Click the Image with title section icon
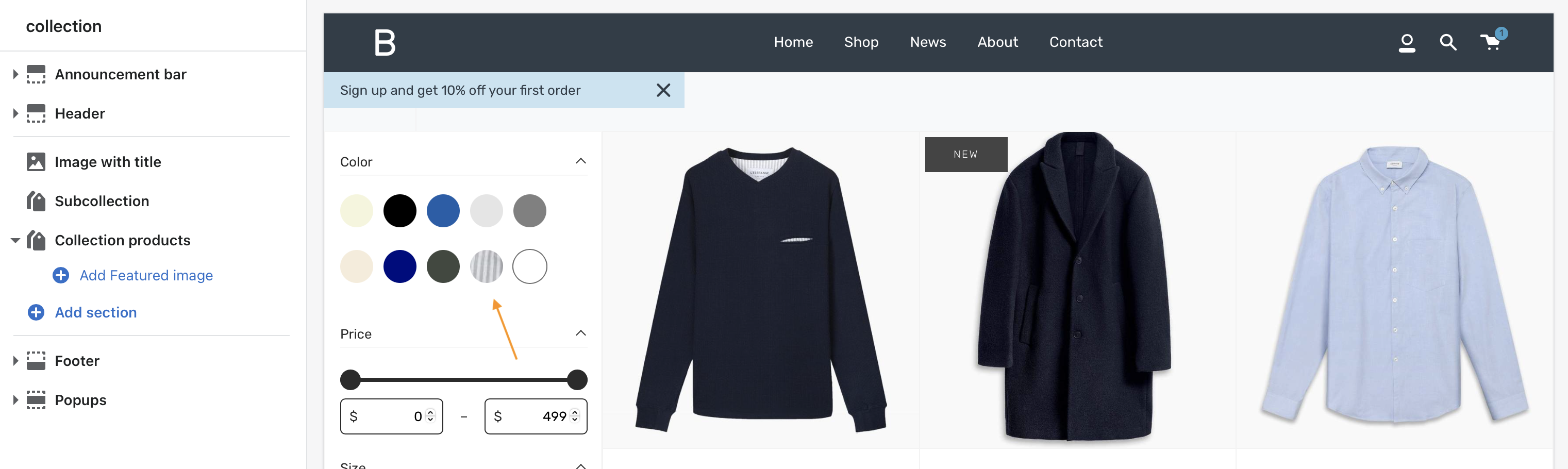Image resolution: width=1568 pixels, height=469 pixels. [36, 162]
